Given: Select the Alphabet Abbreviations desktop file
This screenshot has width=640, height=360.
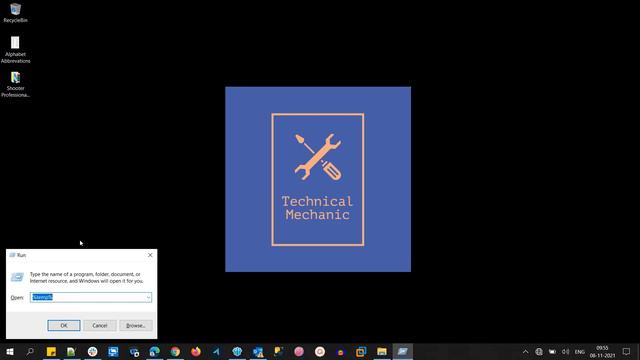Looking at the screenshot, I should coord(16,50).
